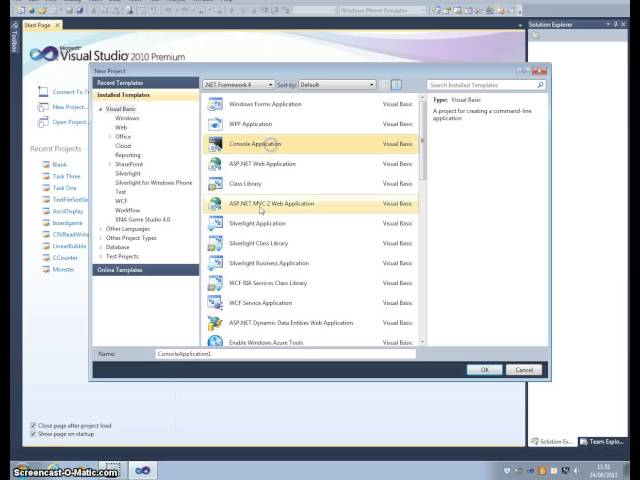The image size is (640, 480).
Task: Cancel the New Project dialog
Action: coord(524,370)
